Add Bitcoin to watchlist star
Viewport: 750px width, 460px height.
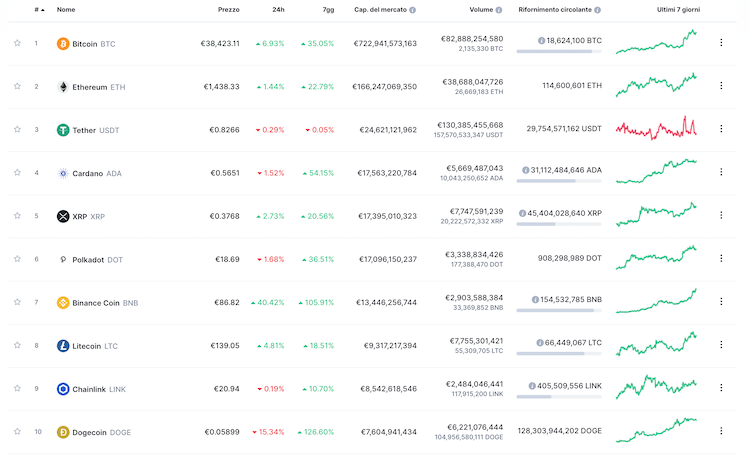(x=17, y=43)
